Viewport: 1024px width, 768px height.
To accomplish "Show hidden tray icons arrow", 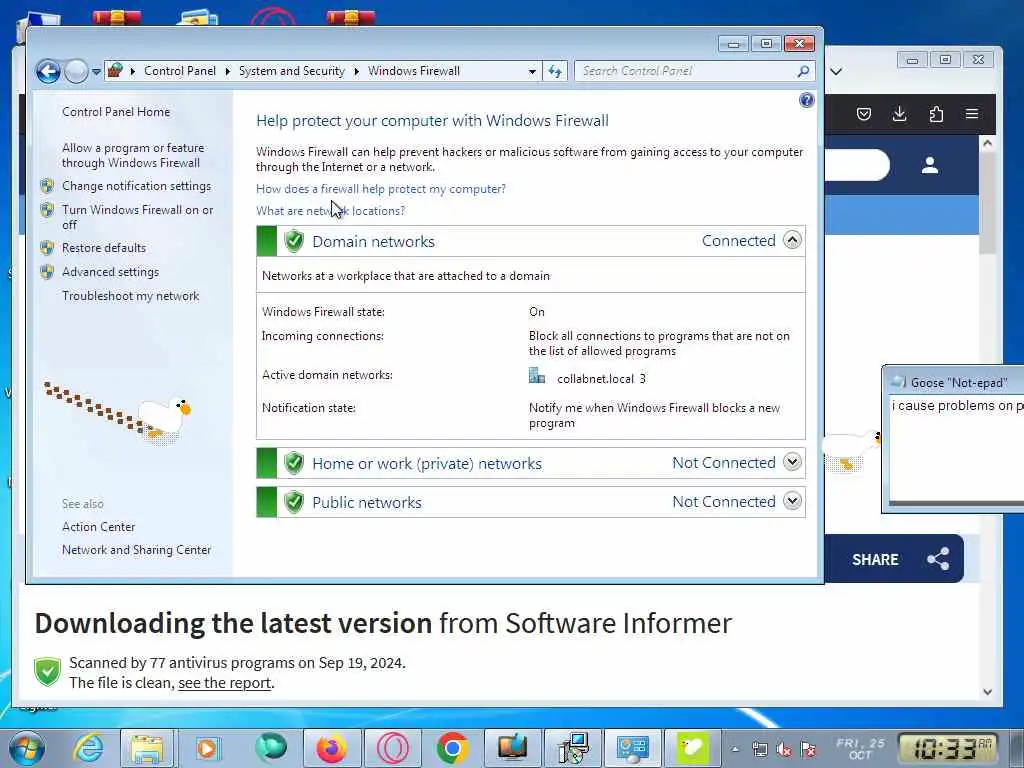I will (x=735, y=750).
